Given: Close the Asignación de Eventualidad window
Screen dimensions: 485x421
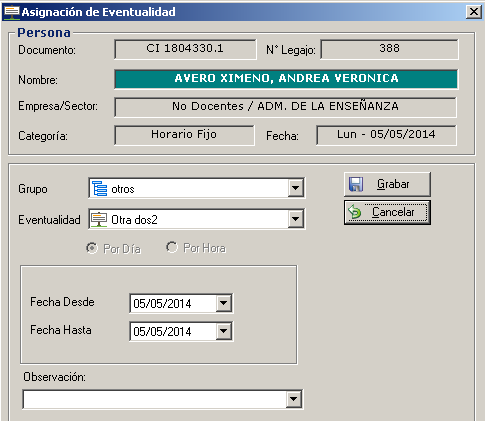Looking at the screenshot, I should [x=473, y=12].
